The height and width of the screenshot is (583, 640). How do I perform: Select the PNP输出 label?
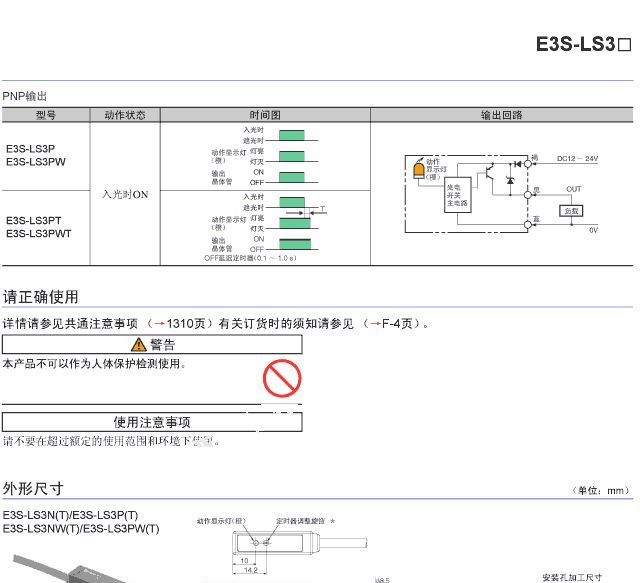[24, 96]
